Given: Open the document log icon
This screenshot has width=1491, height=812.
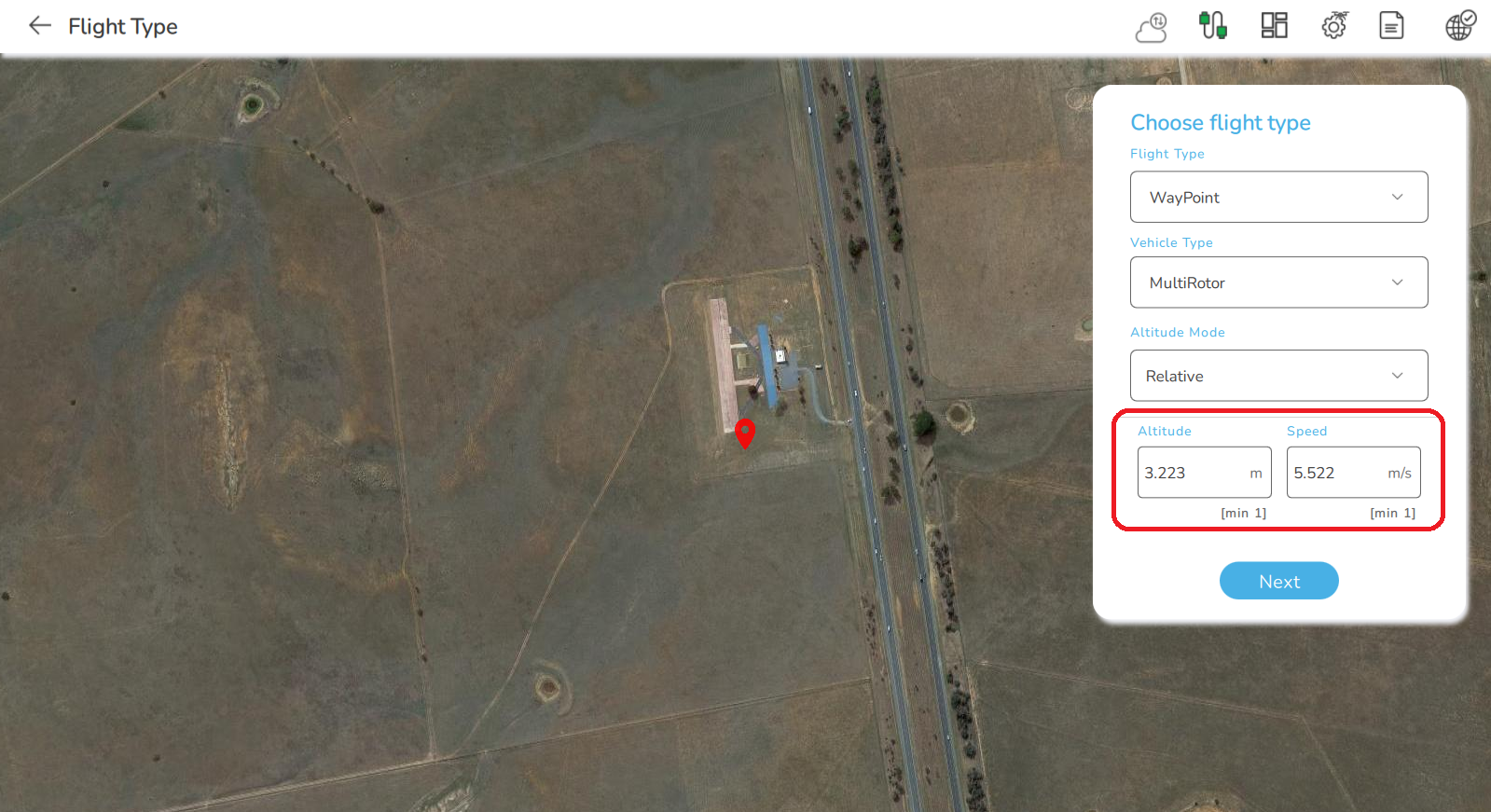Looking at the screenshot, I should [1391, 25].
